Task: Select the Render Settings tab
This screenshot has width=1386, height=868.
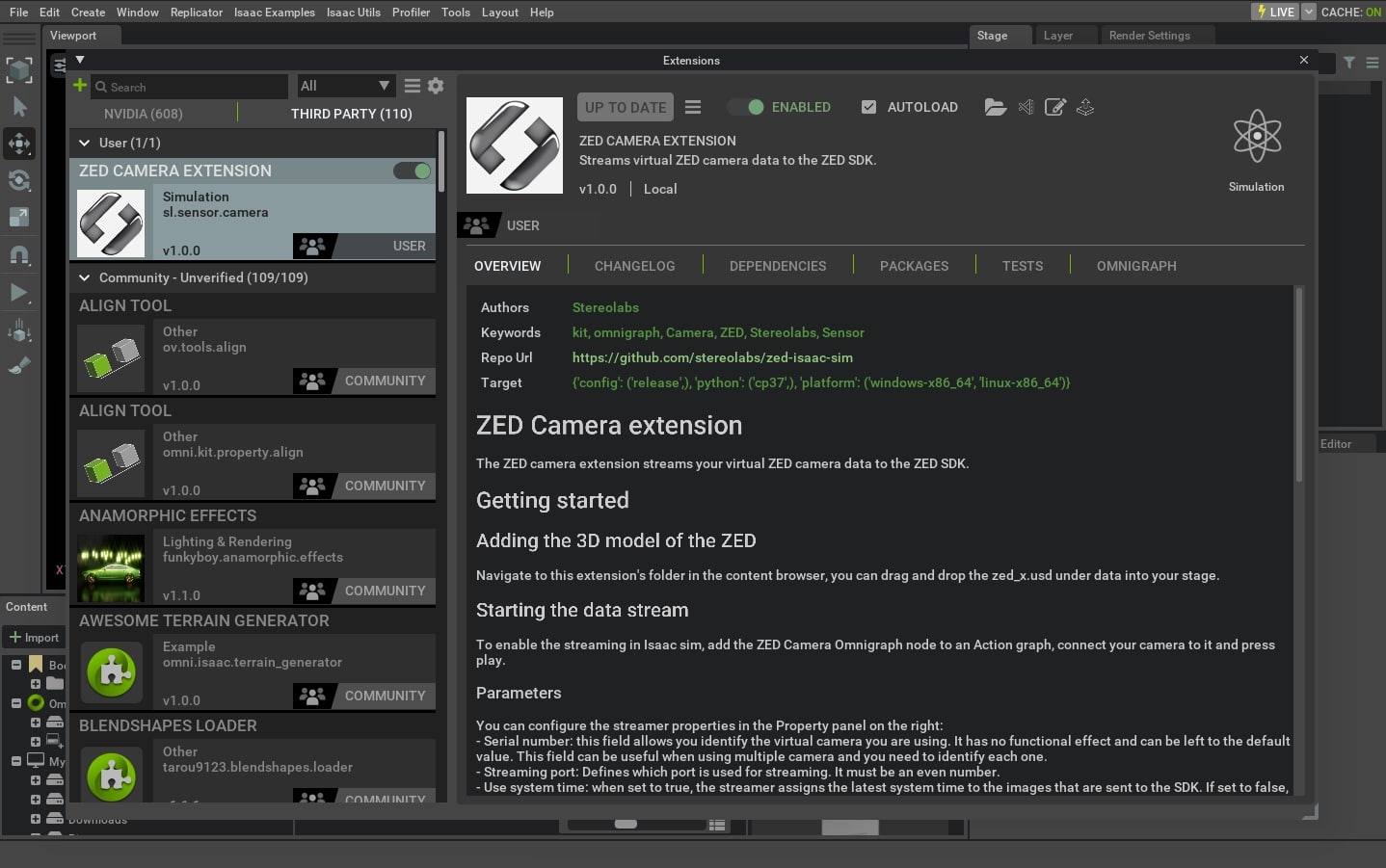Action: [x=1150, y=36]
